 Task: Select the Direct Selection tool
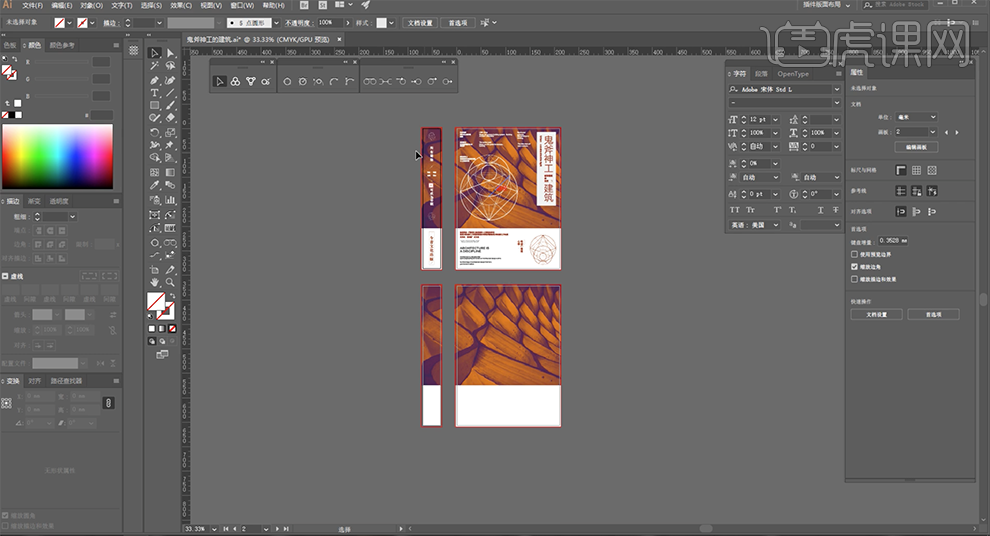(170, 53)
